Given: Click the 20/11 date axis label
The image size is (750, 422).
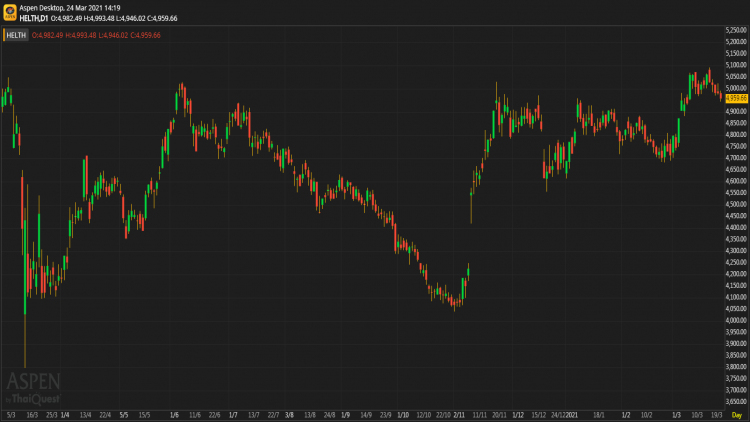Looking at the screenshot, I should (499, 415).
